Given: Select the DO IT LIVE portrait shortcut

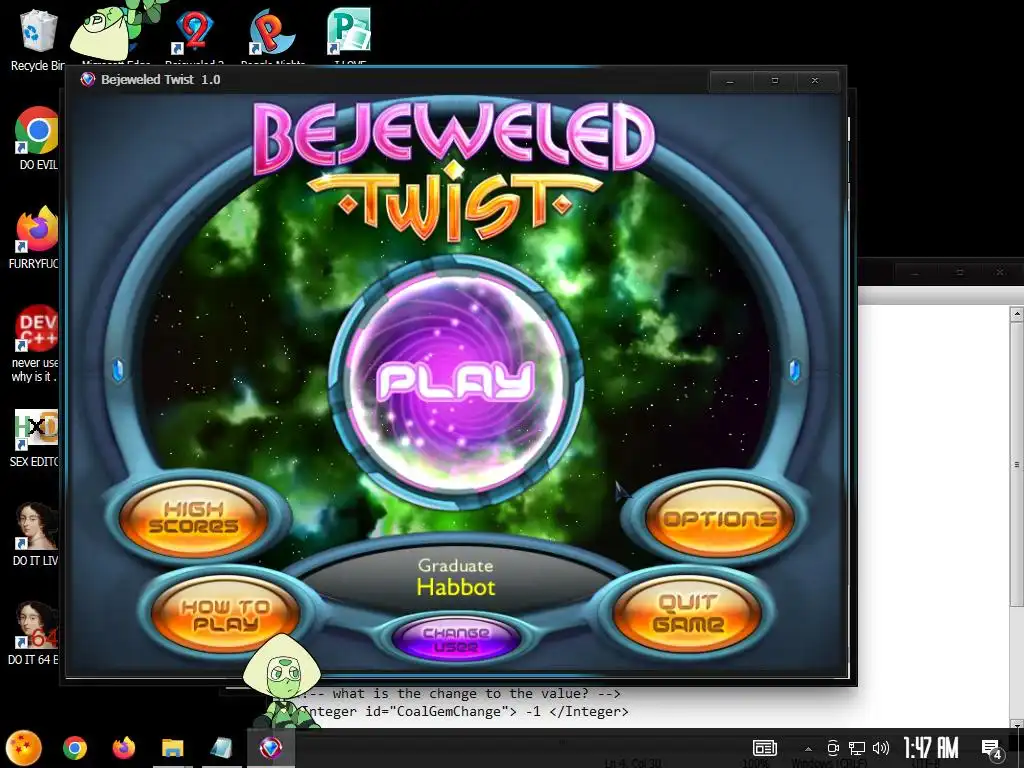Looking at the screenshot, I should click(36, 534).
